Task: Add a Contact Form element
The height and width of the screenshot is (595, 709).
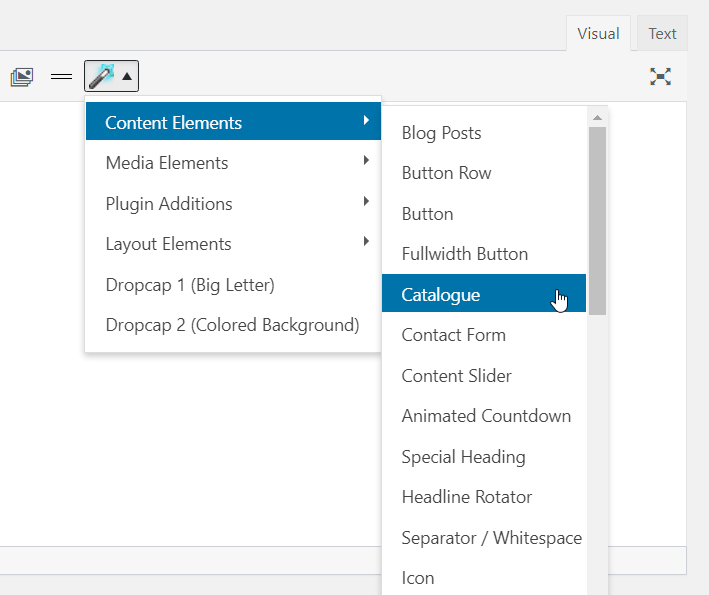Action: coord(453,335)
